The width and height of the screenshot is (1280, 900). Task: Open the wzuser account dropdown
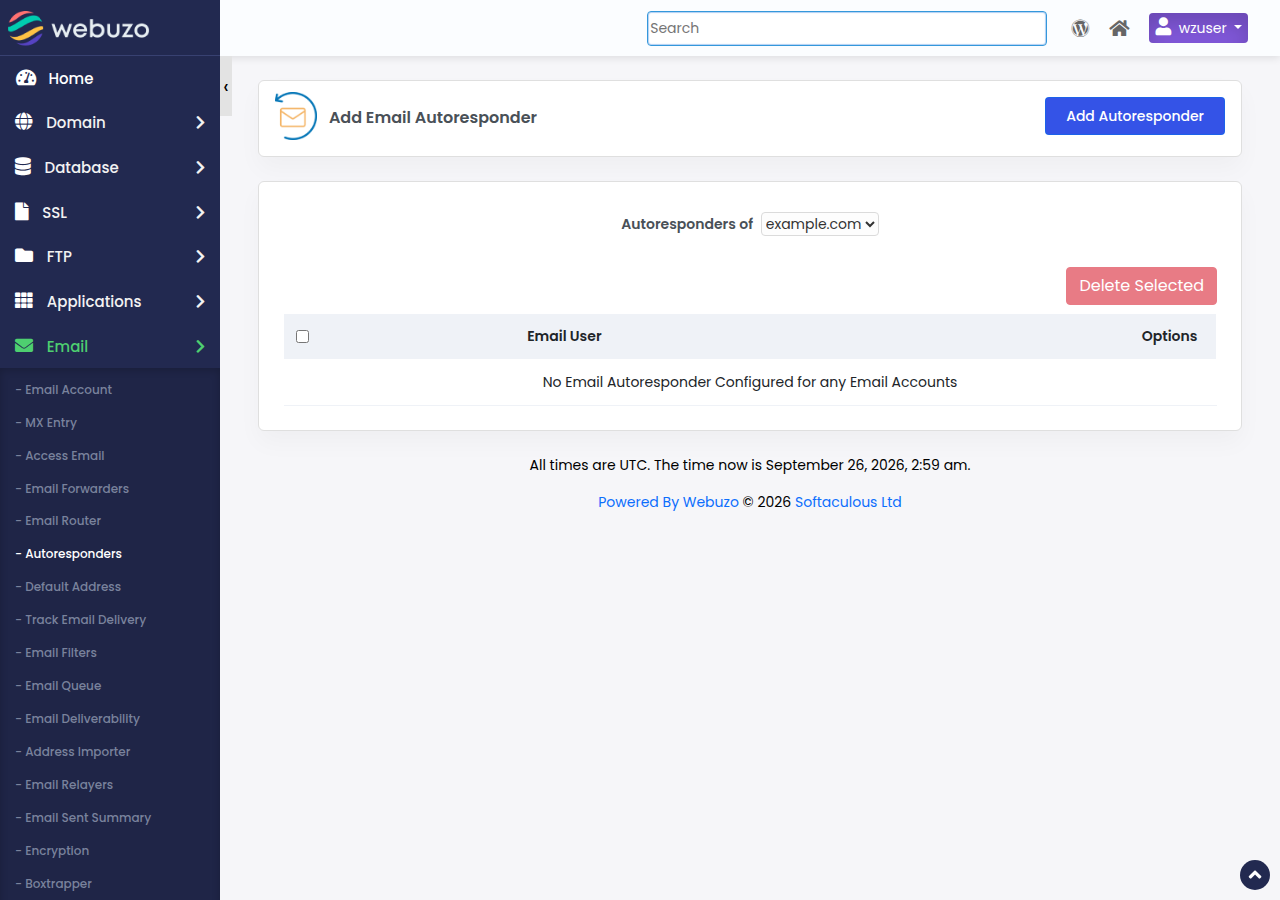(1198, 28)
